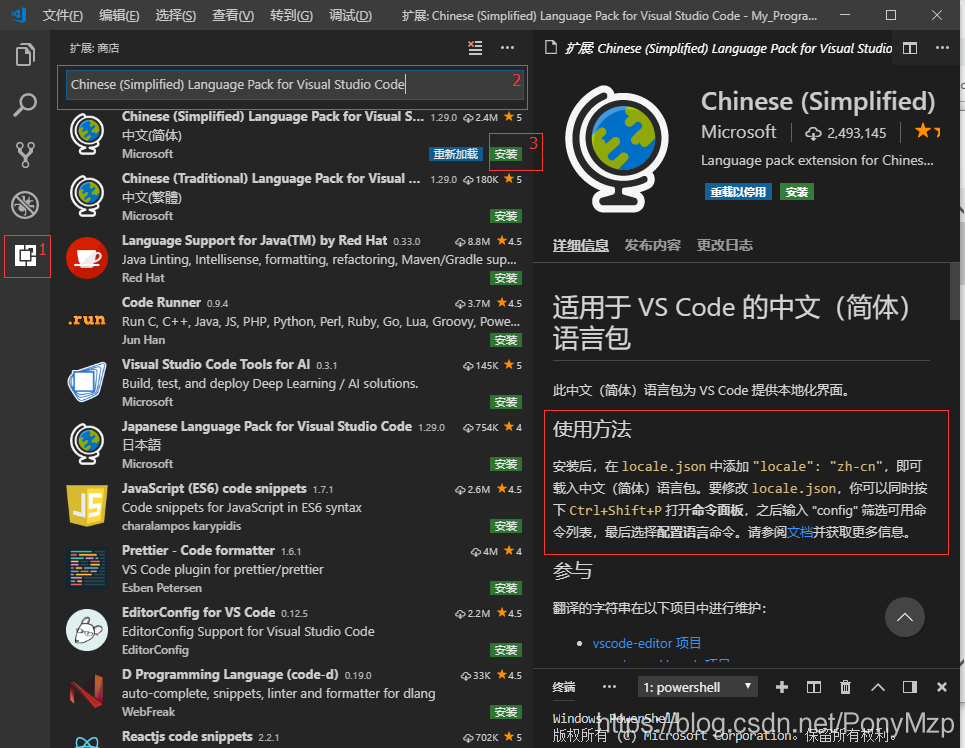Click the star rating in extension details
This screenshot has width=965, height=748.
pyautogui.click(x=927, y=131)
